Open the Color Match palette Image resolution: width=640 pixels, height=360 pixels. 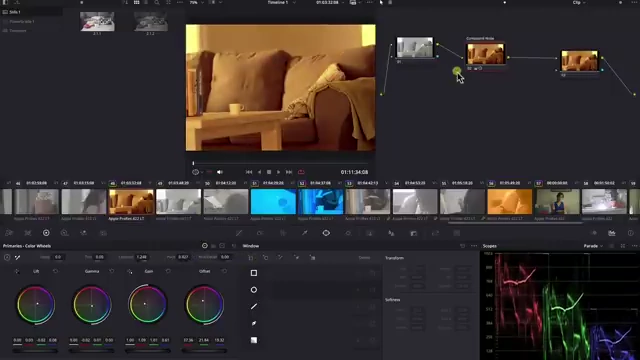click(28, 233)
